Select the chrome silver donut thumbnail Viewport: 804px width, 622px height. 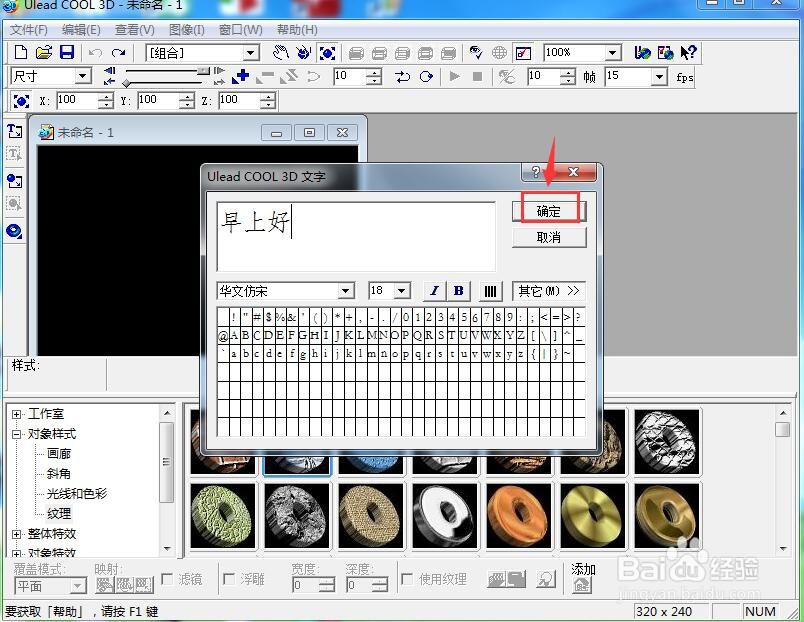(x=445, y=516)
